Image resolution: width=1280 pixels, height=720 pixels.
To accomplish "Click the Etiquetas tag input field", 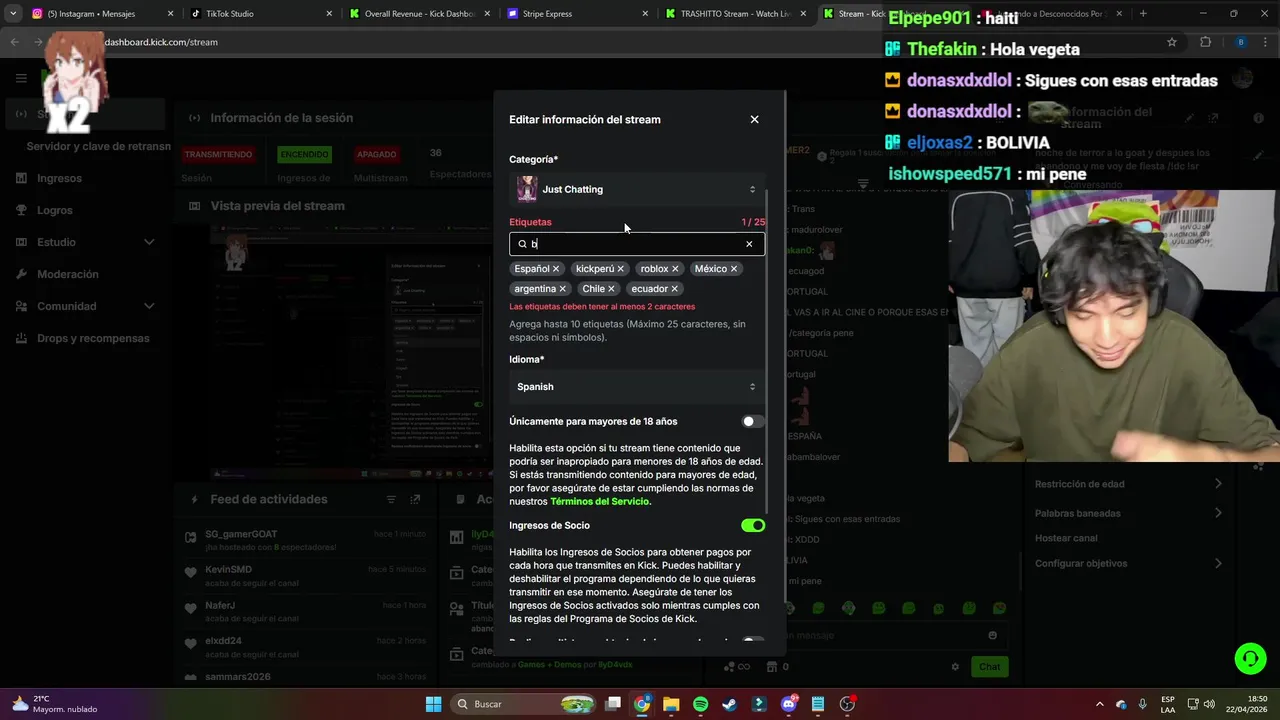I will click(x=636, y=244).
